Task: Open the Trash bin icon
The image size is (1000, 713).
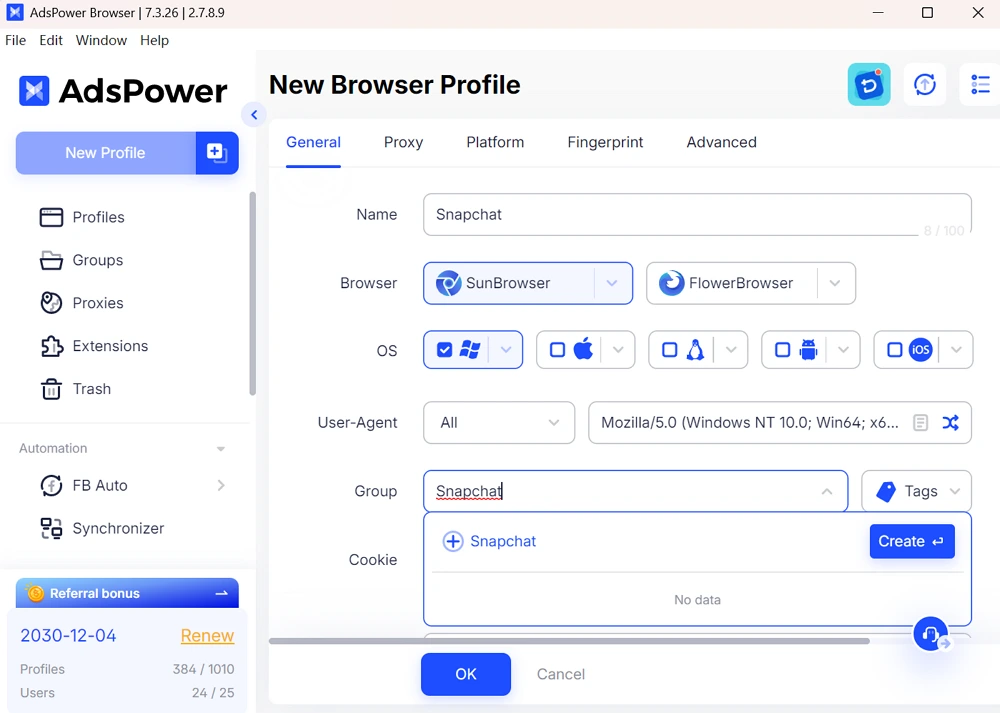Action: 51,388
